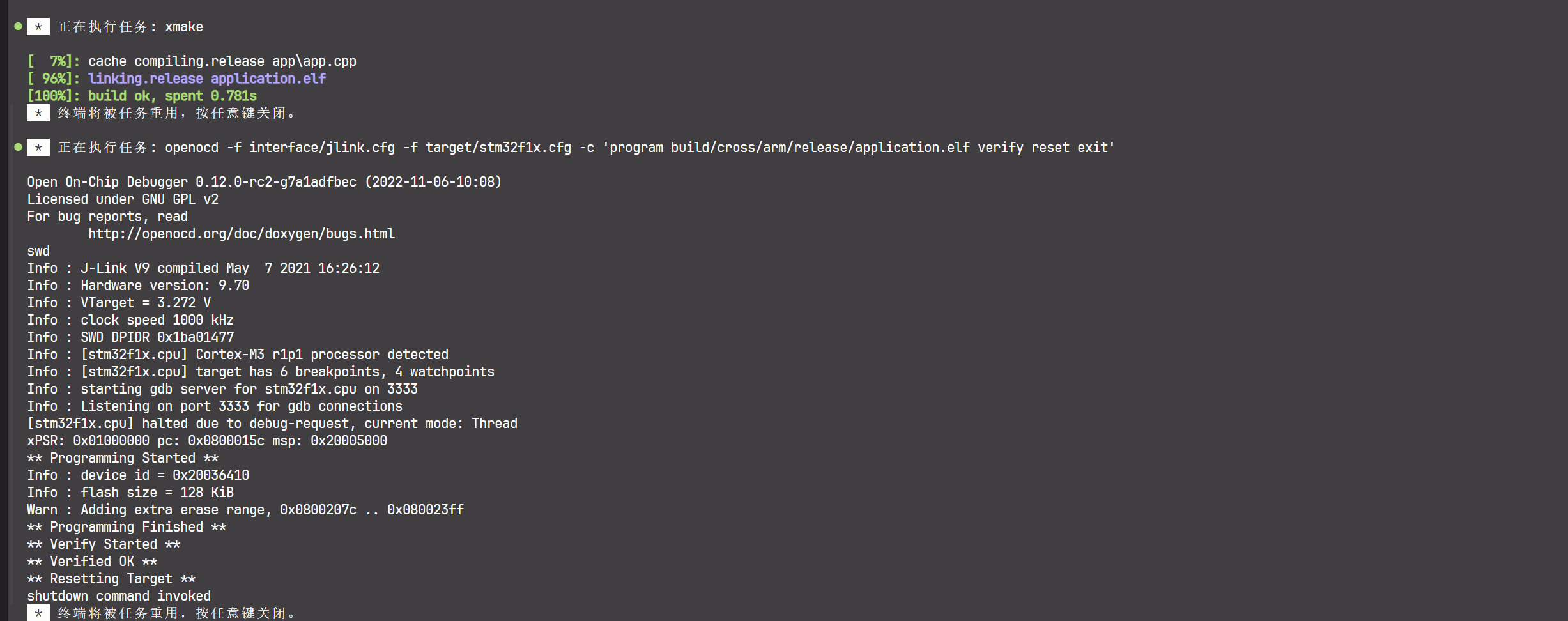
Task: Click the application.elf linking output text
Action: tap(268, 79)
